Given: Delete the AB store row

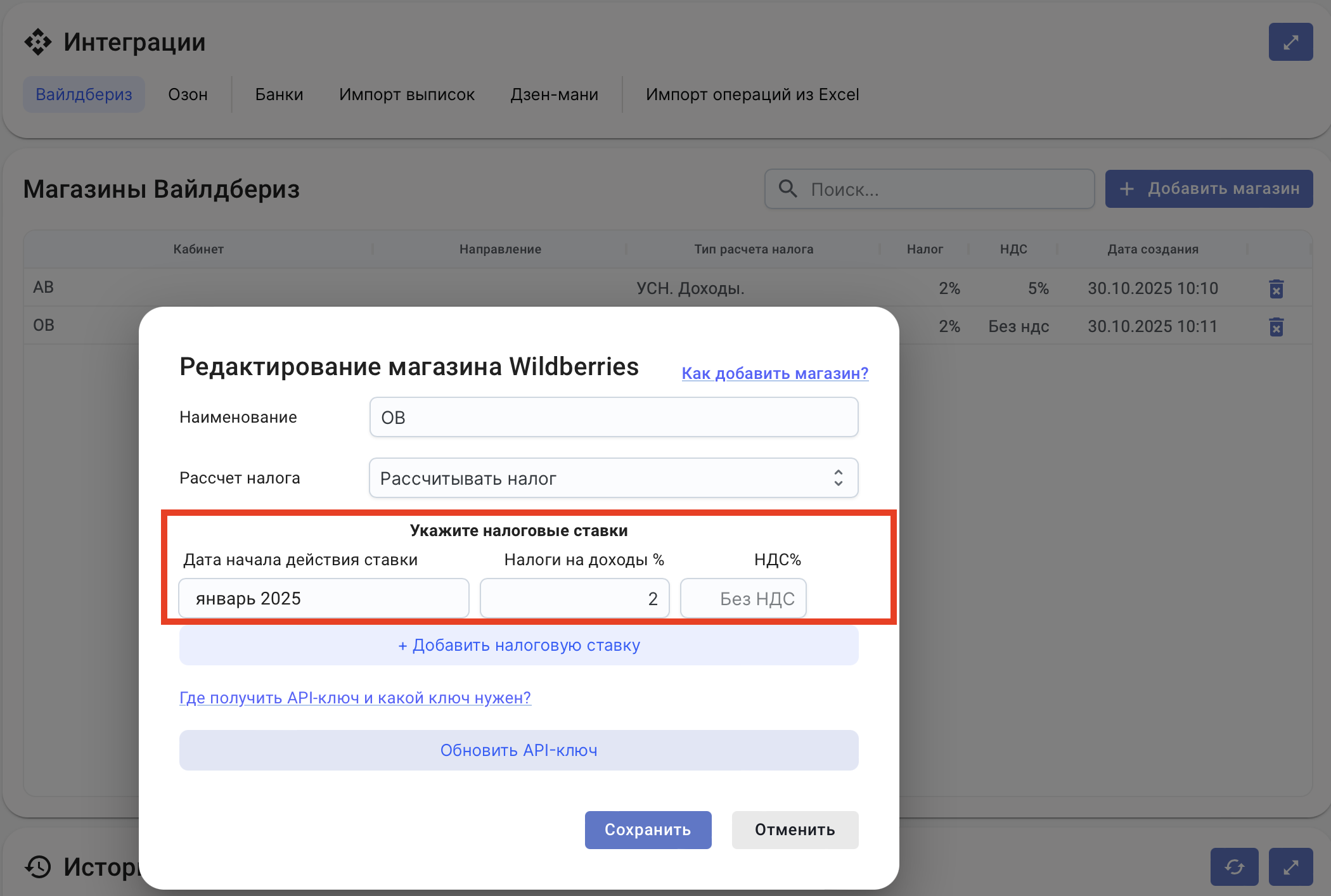Looking at the screenshot, I should (x=1276, y=289).
